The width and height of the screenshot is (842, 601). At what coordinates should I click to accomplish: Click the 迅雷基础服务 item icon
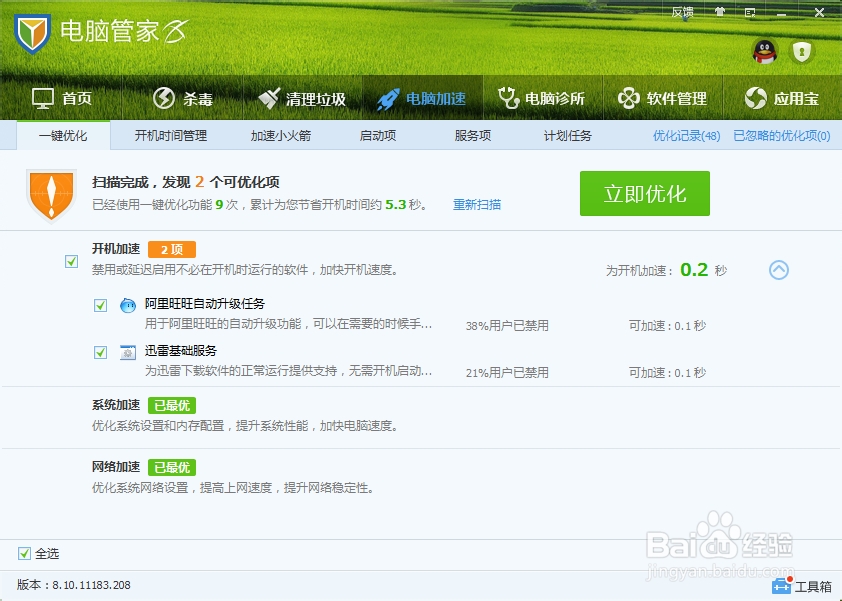tap(128, 352)
